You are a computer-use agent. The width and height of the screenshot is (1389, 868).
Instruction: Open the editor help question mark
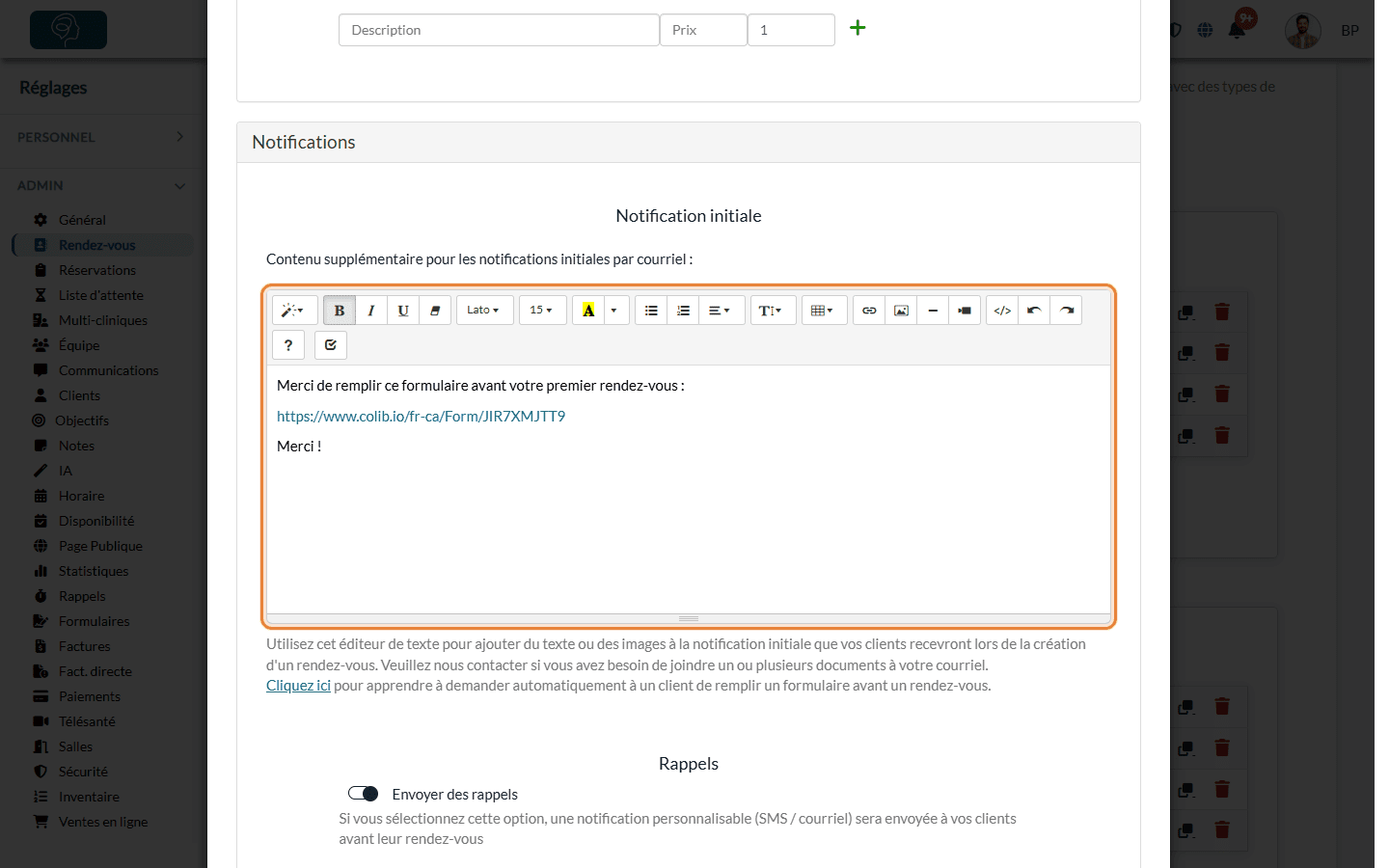[288, 345]
